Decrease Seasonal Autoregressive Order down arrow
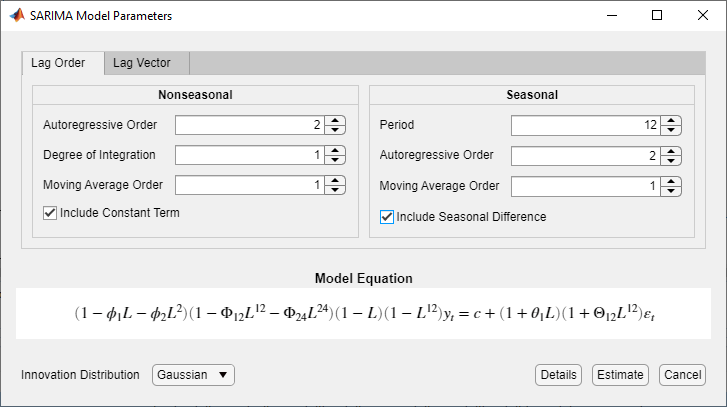 point(671,160)
